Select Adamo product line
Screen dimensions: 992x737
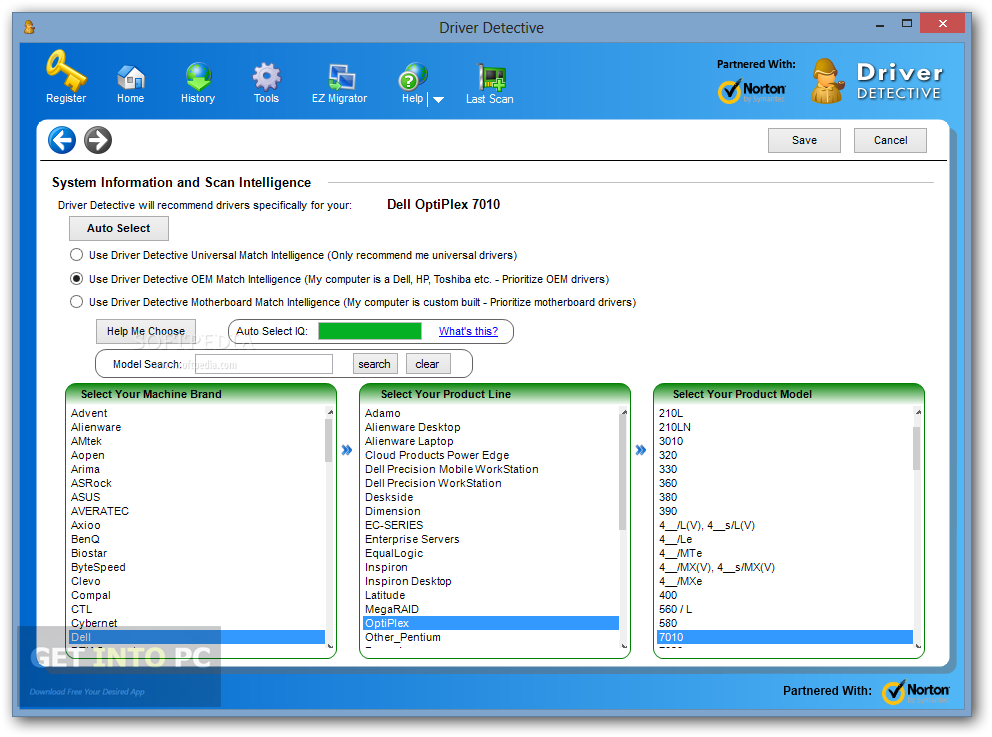point(383,413)
